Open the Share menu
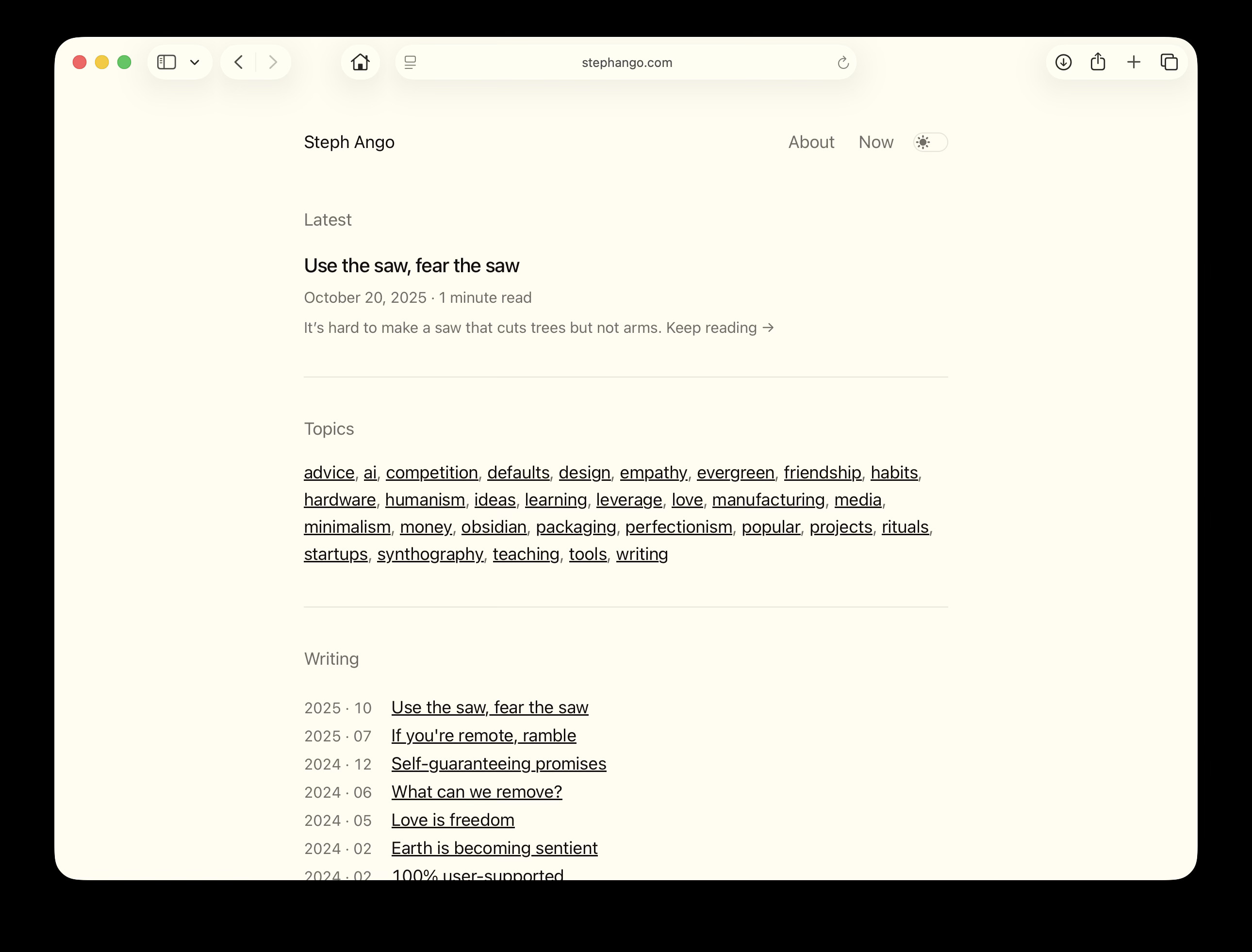Screen dimensions: 1252x952 [1098, 61]
